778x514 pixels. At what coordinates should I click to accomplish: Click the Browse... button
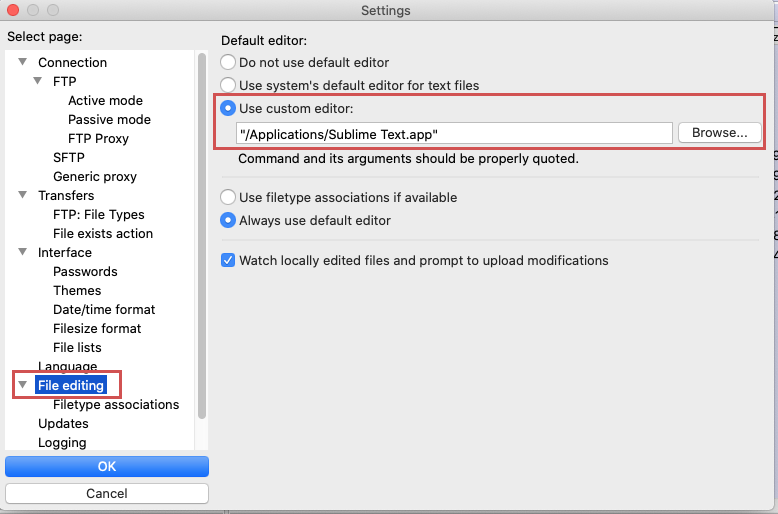coord(719,133)
